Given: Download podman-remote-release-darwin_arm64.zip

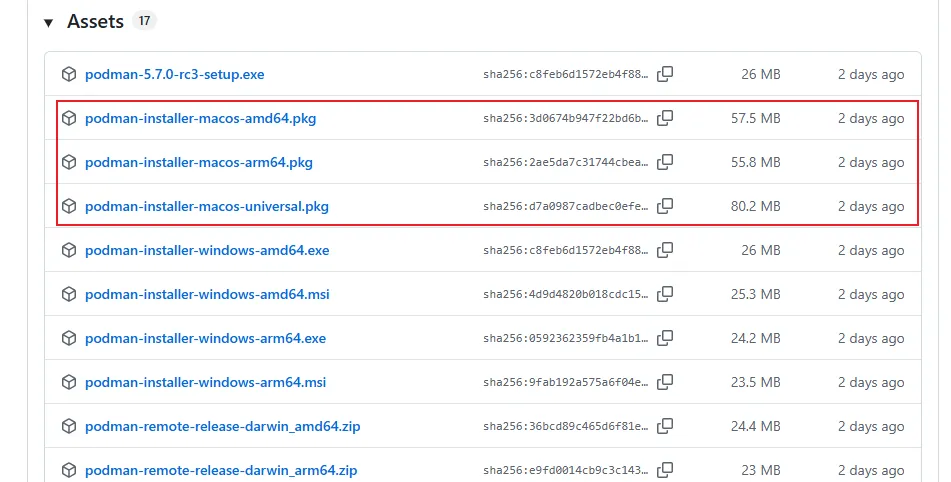Looking at the screenshot, I should point(221,470).
